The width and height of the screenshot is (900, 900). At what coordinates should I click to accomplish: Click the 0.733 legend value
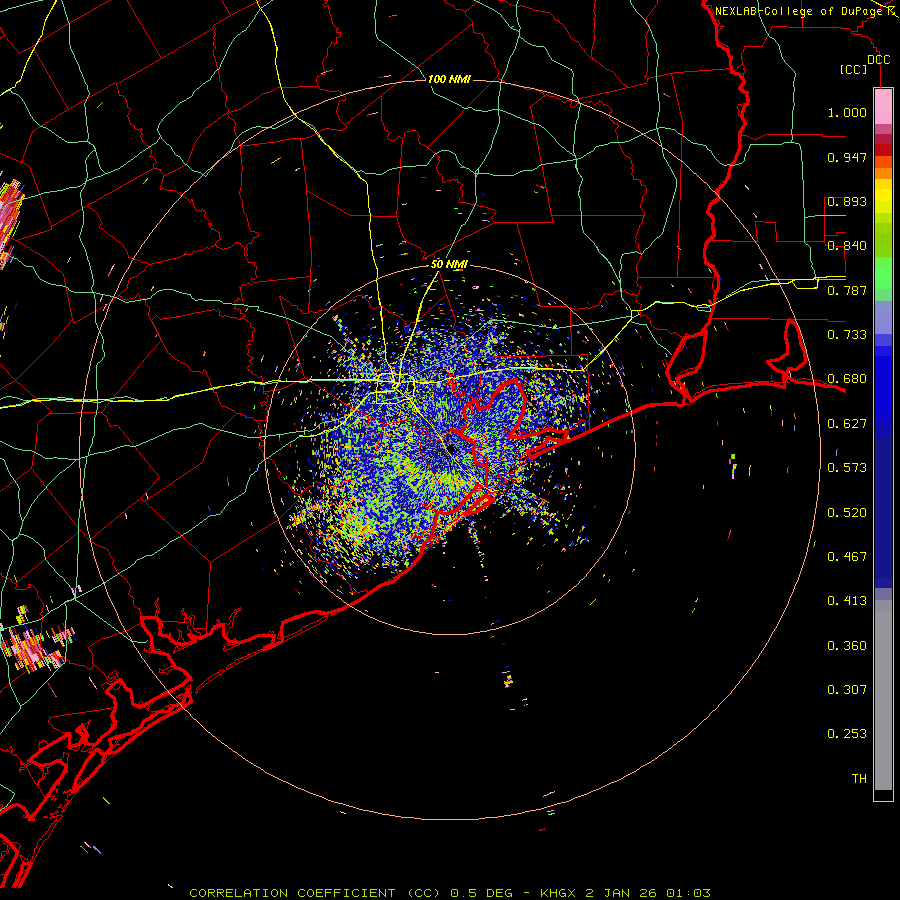pos(847,335)
